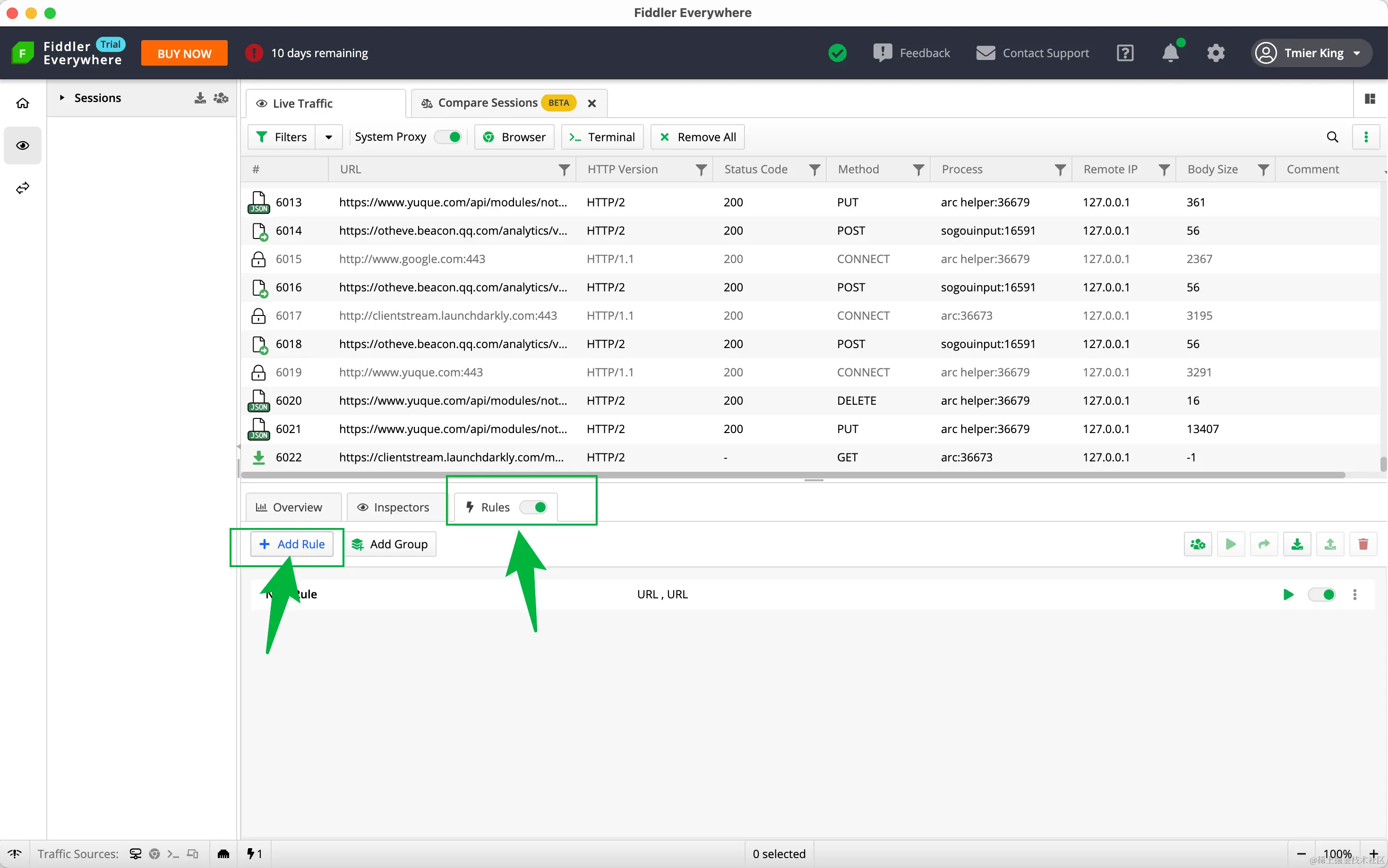This screenshot has width=1388, height=868.
Task: Open the notifications bell
Action: [1170, 53]
